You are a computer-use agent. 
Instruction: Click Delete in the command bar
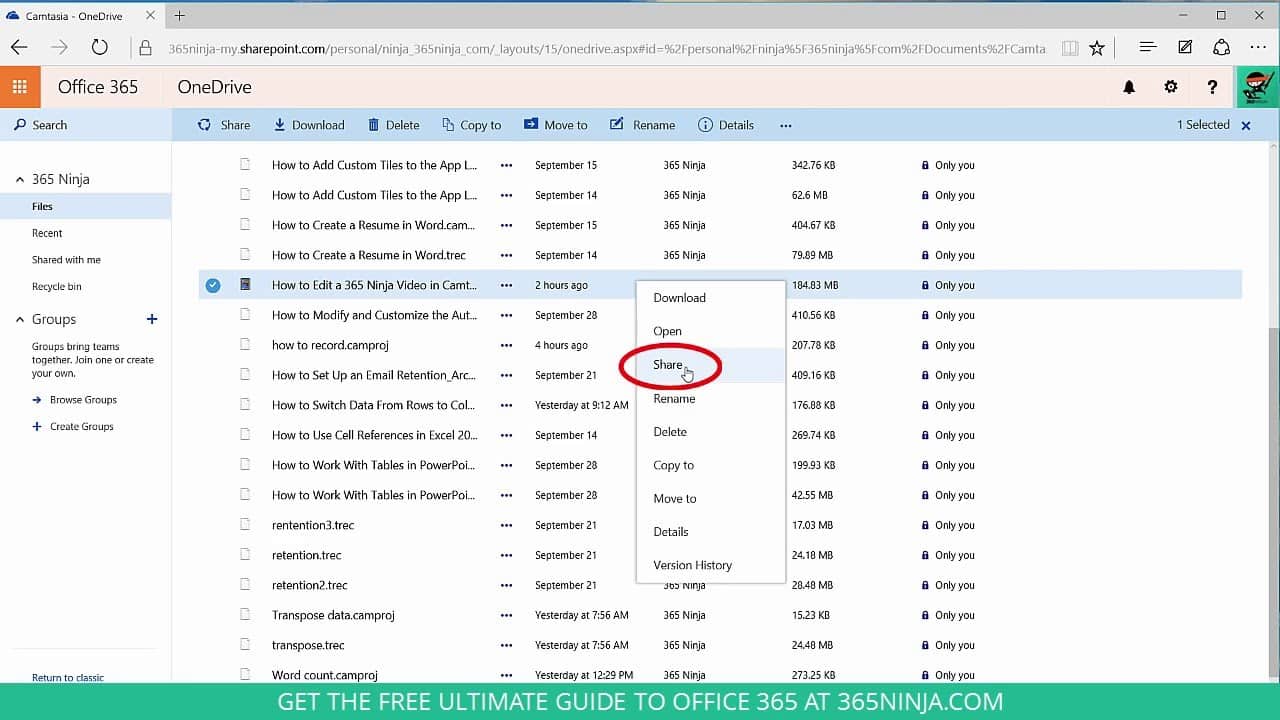[x=393, y=125]
